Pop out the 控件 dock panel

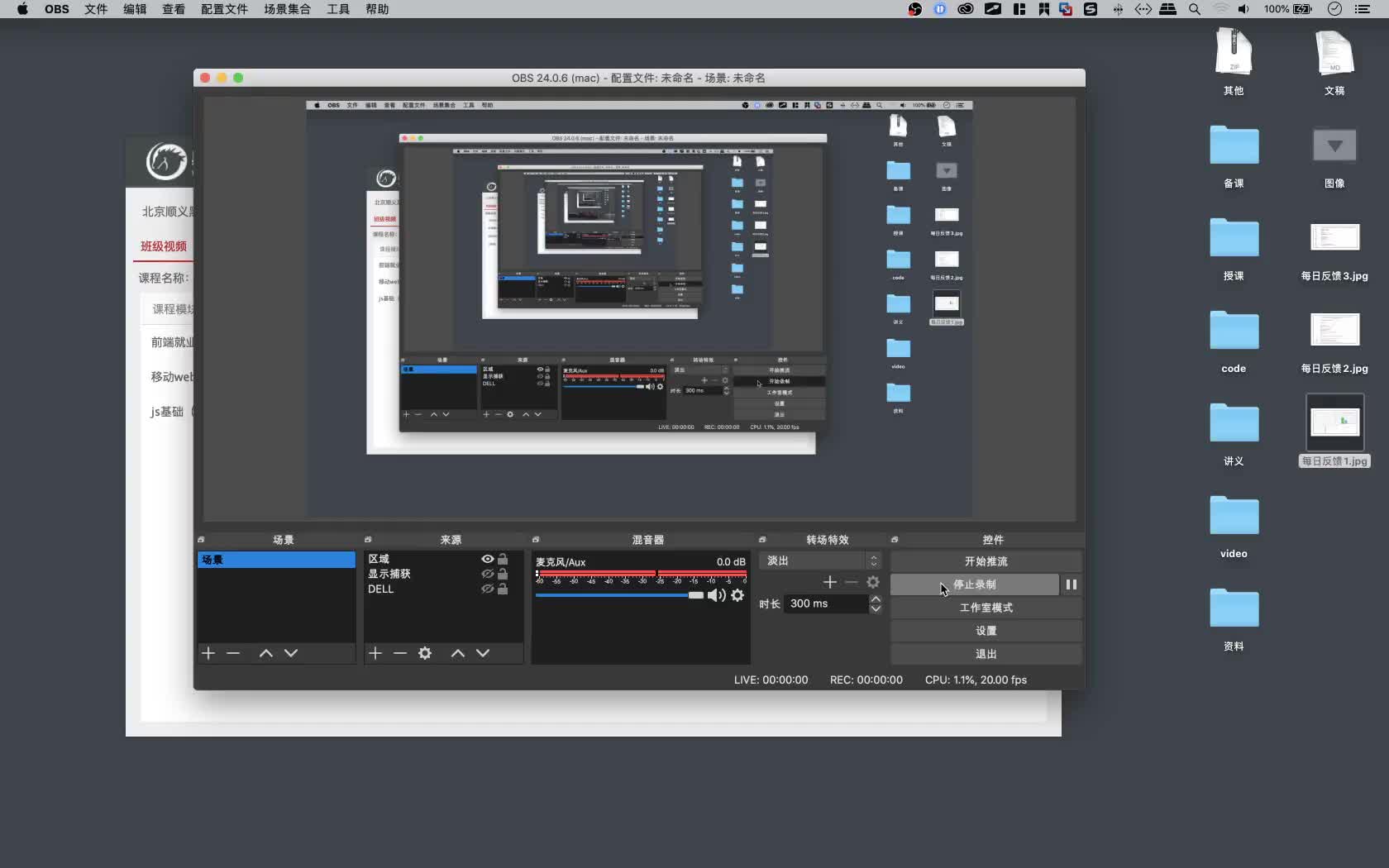895,540
